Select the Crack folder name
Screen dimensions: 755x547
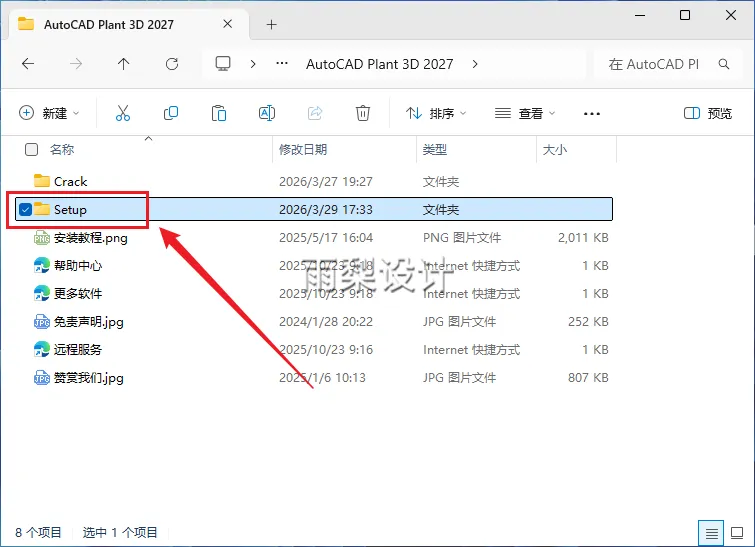coord(70,182)
